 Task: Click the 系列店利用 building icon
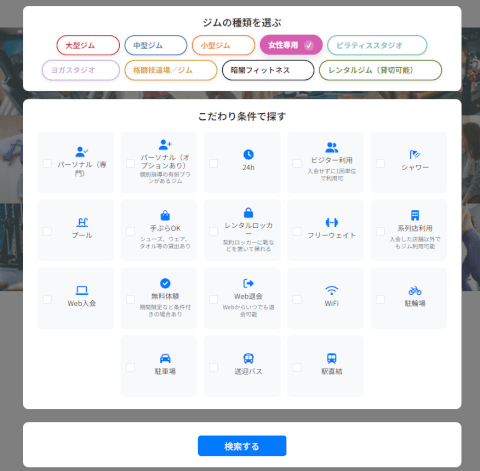[x=415, y=215]
